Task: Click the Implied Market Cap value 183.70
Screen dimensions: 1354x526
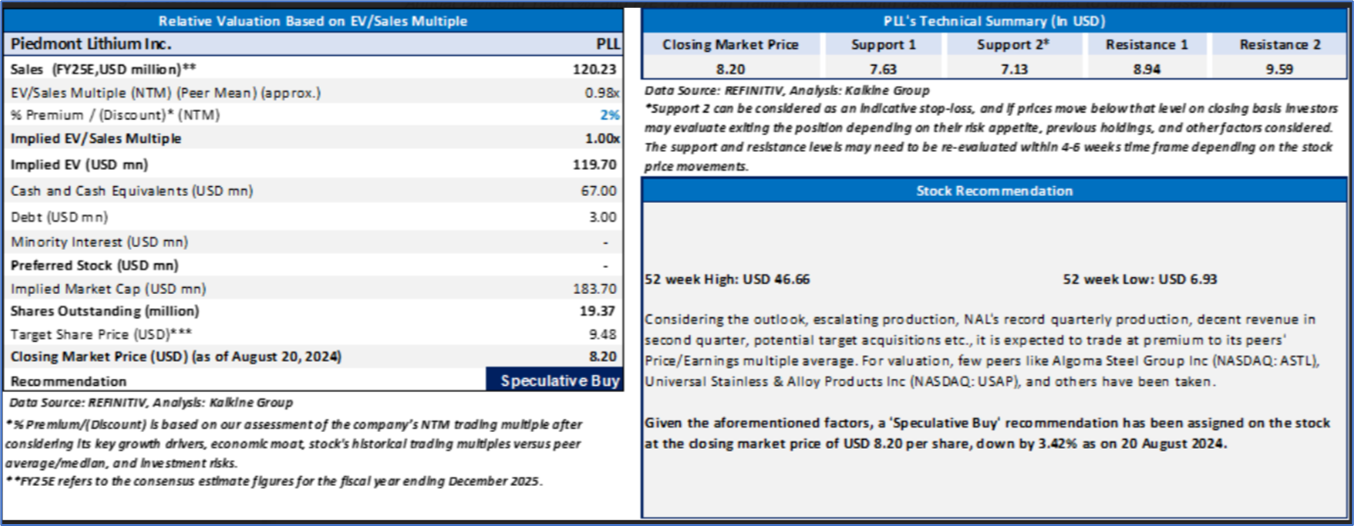Action: tap(599, 288)
